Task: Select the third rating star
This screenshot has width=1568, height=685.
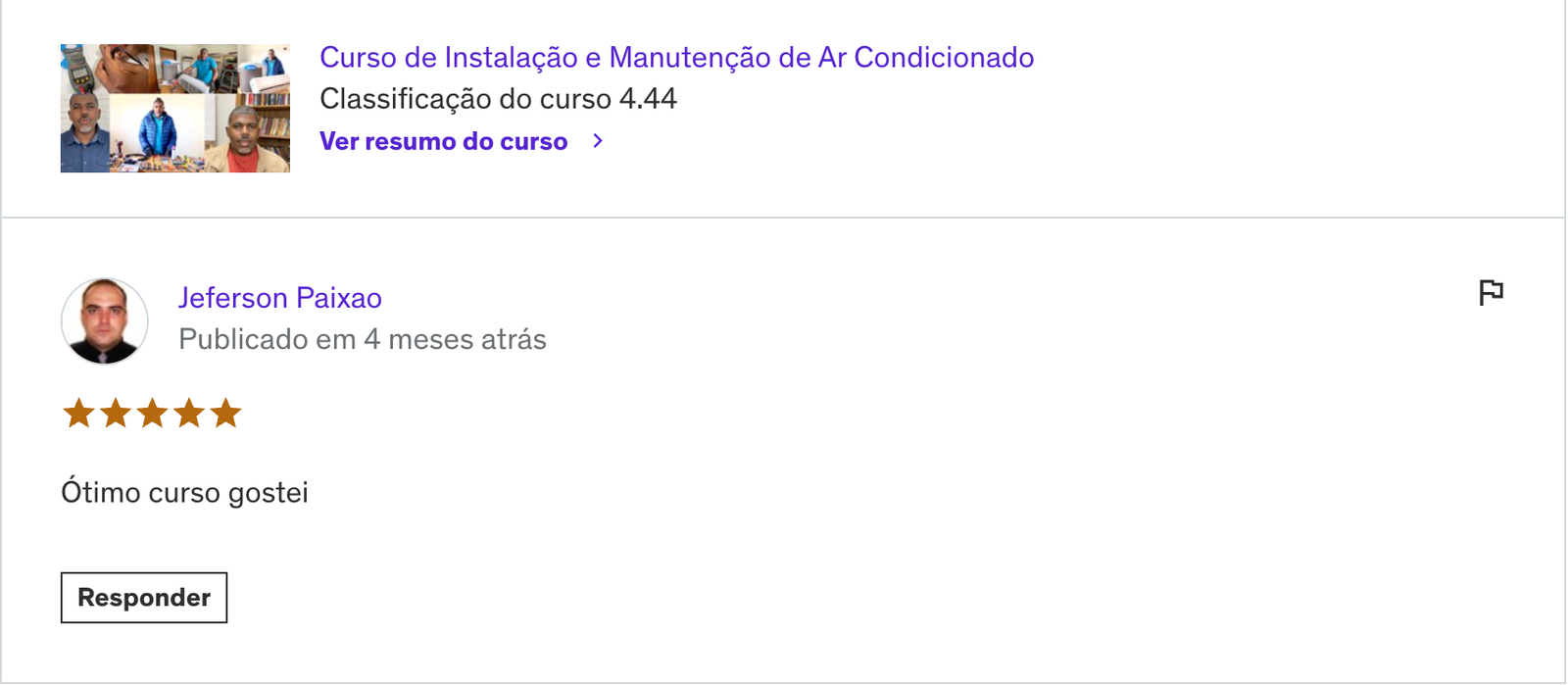Action: pos(152,413)
